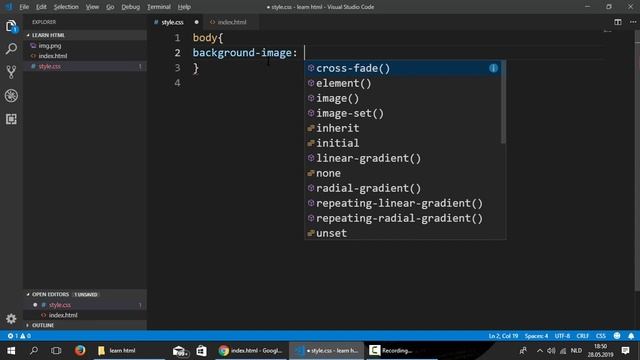
Task: Click the split editor icon
Action: pos(618,22)
